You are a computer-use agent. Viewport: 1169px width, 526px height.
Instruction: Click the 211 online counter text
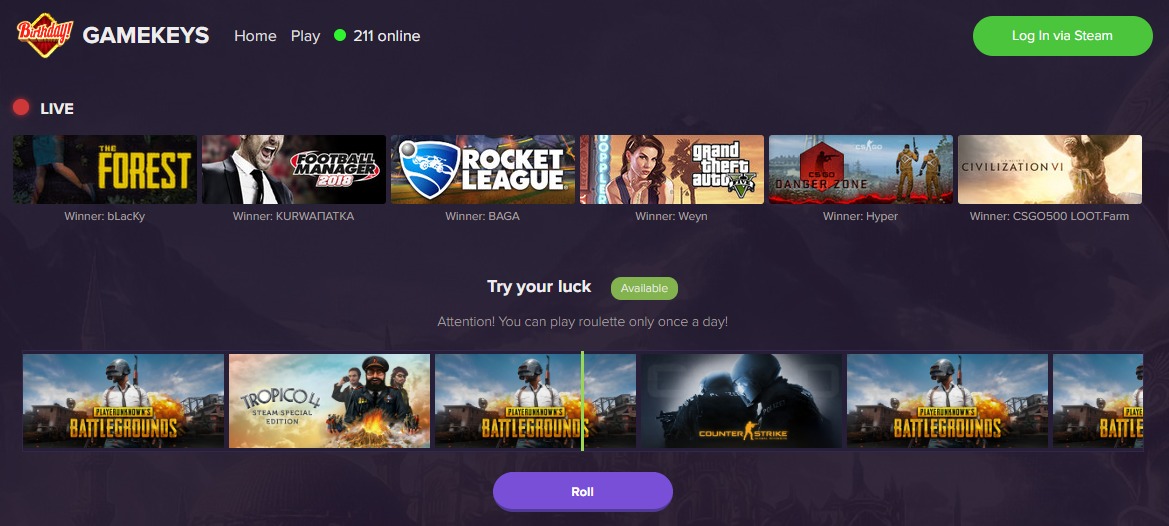(387, 36)
